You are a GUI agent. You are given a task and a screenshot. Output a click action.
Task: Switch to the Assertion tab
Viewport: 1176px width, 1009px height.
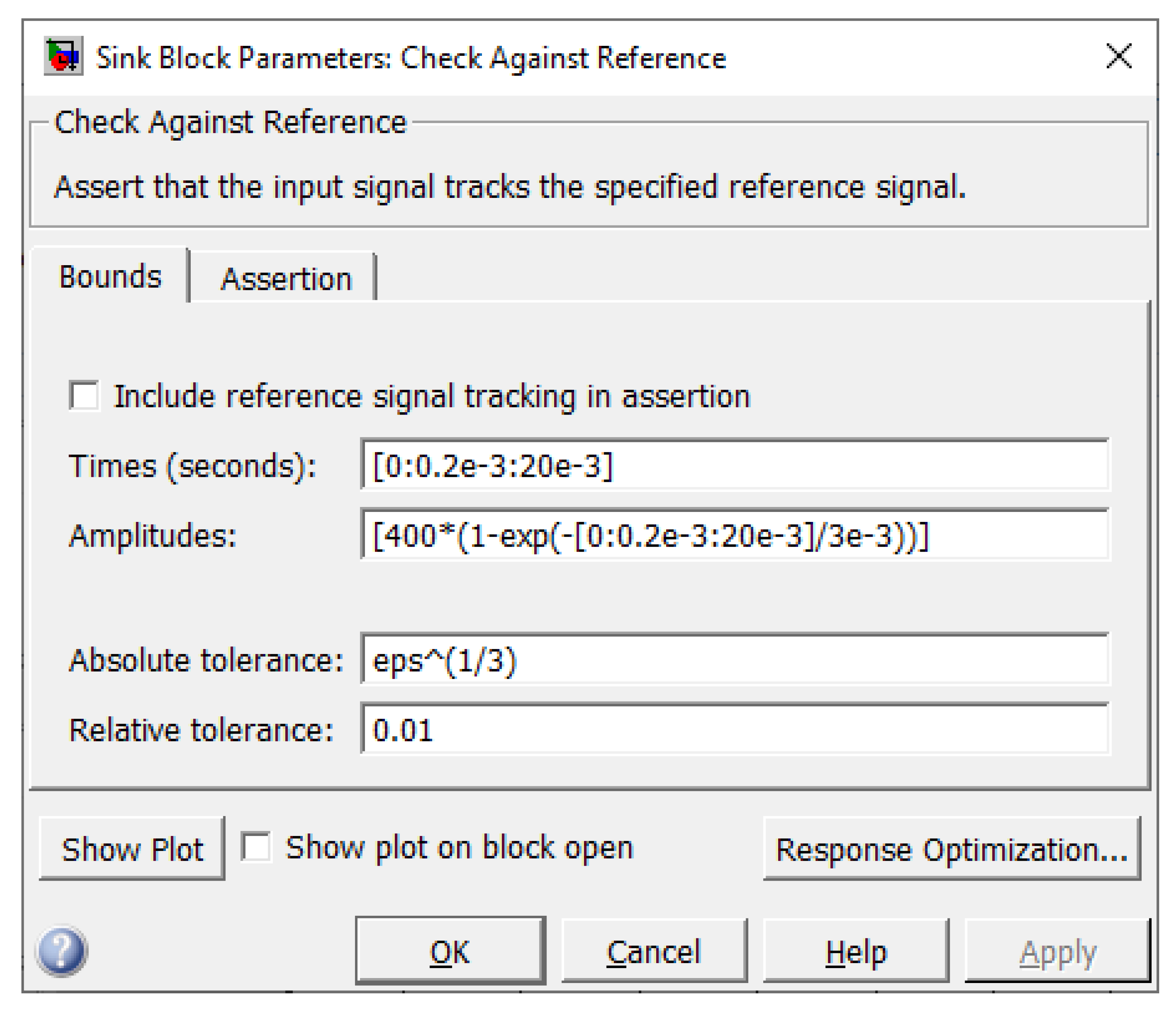click(x=286, y=279)
